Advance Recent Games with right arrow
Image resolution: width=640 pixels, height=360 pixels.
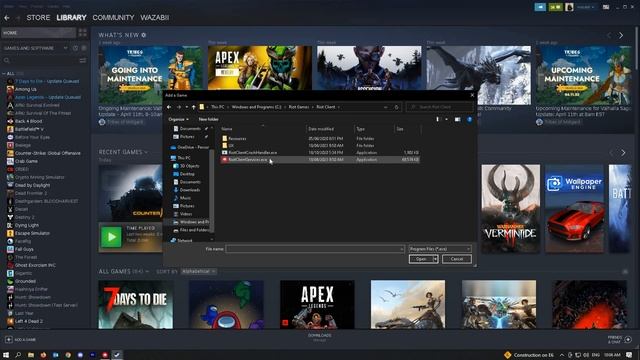tap(623, 153)
